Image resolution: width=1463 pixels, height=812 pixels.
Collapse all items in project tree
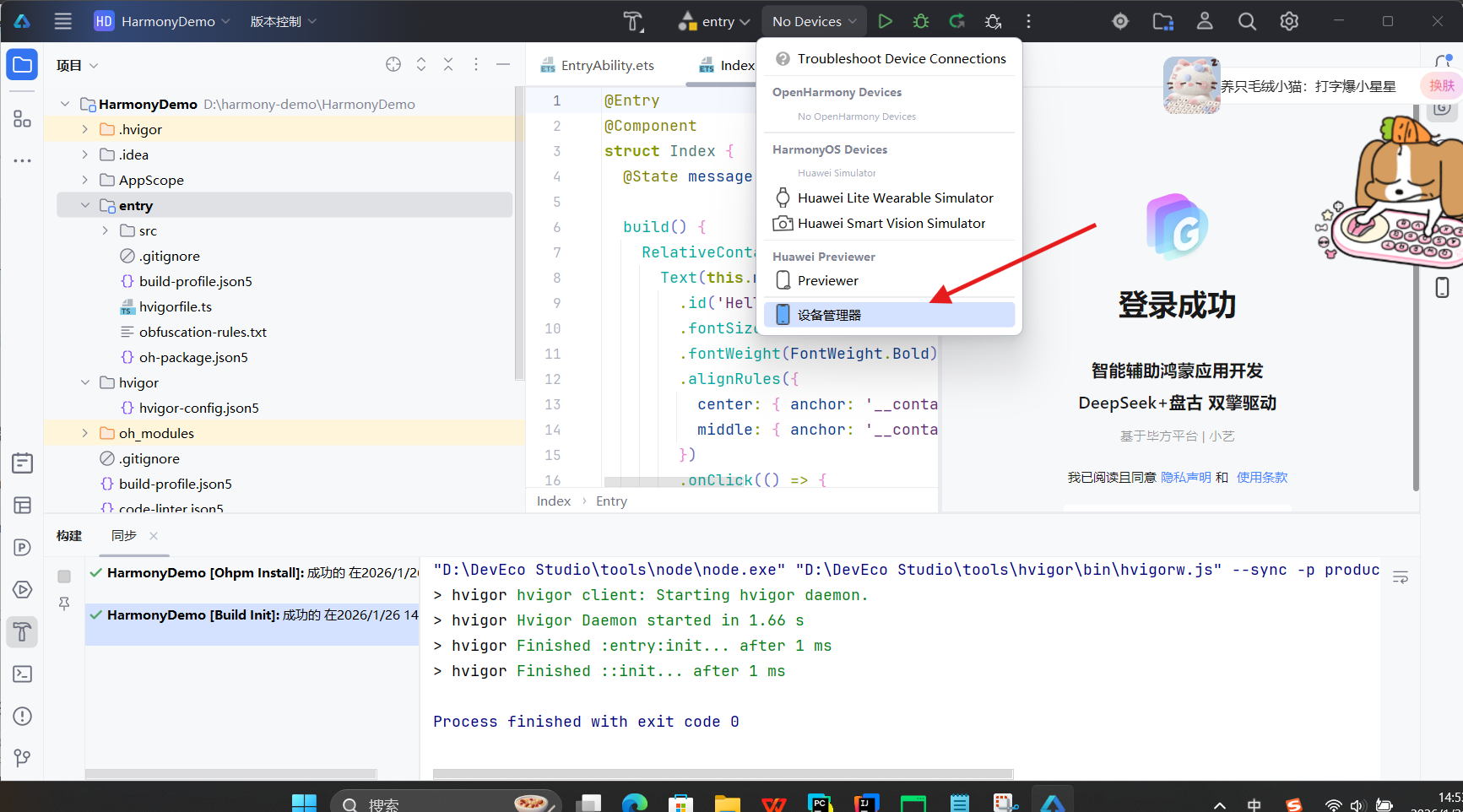pos(448,65)
